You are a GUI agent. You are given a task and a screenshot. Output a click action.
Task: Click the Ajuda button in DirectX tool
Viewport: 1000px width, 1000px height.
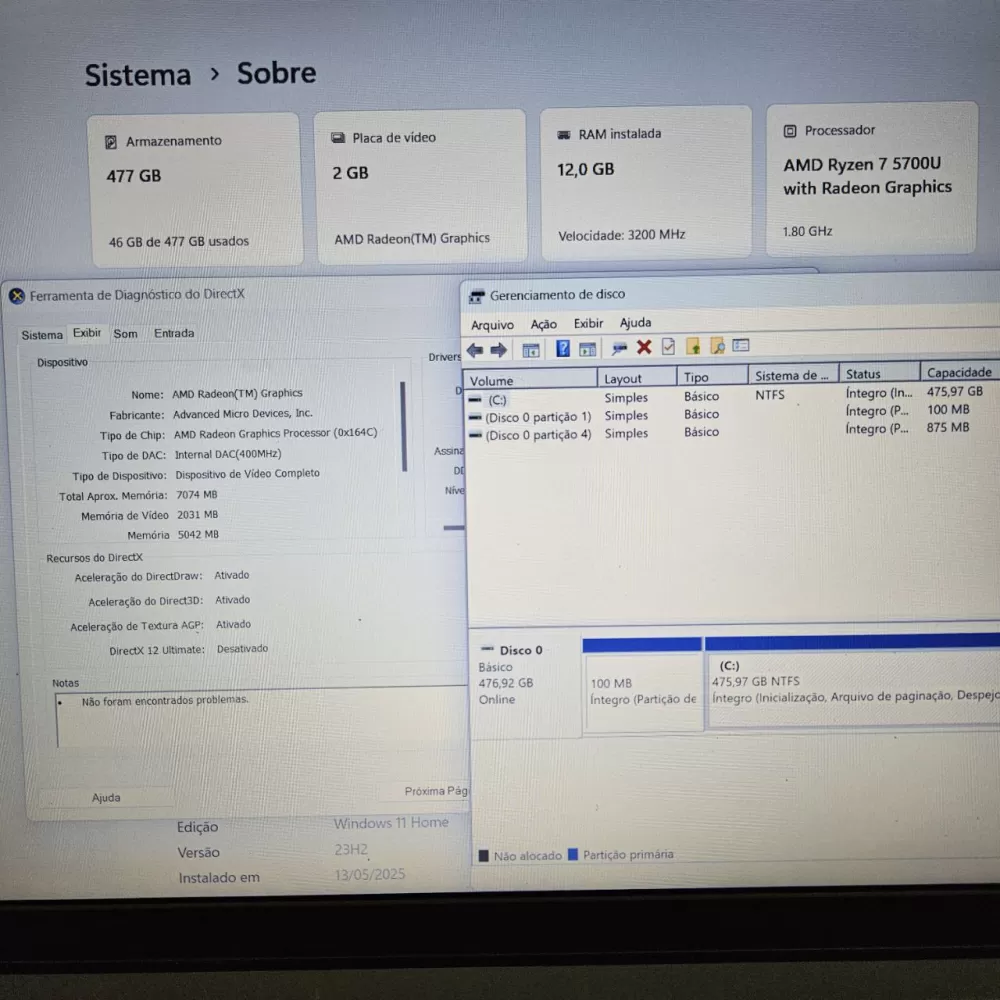click(x=106, y=798)
